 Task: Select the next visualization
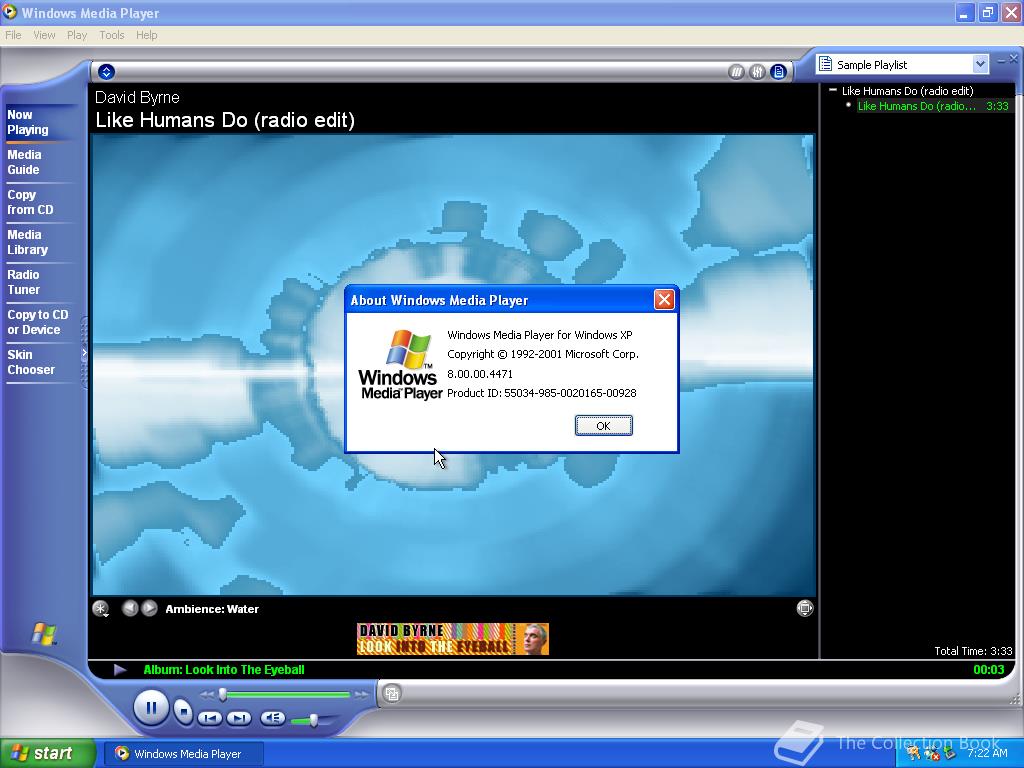pos(150,608)
